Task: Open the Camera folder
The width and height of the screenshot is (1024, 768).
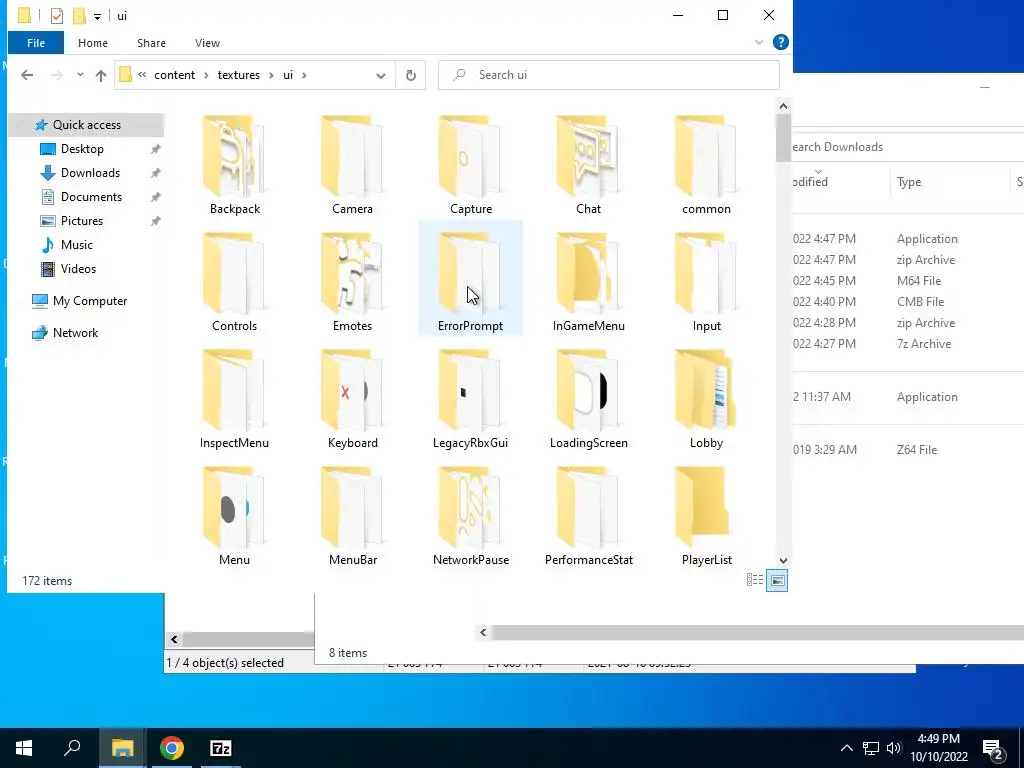Action: [352, 166]
